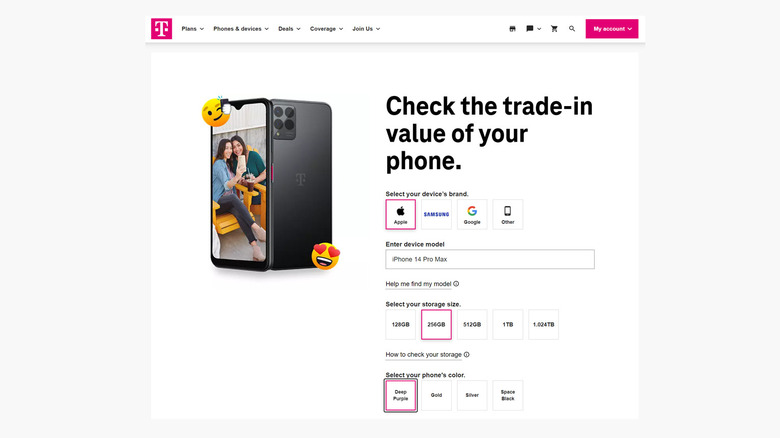
Task: Open How to check your storage link
Action: 424,355
